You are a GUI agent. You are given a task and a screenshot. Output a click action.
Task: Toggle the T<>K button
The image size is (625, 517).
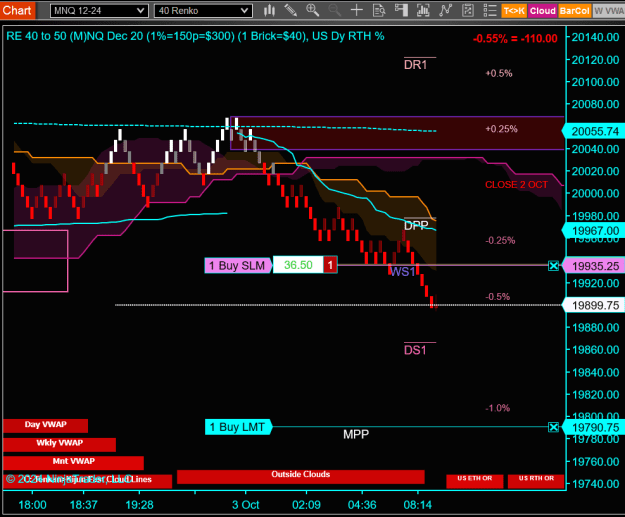coord(514,11)
